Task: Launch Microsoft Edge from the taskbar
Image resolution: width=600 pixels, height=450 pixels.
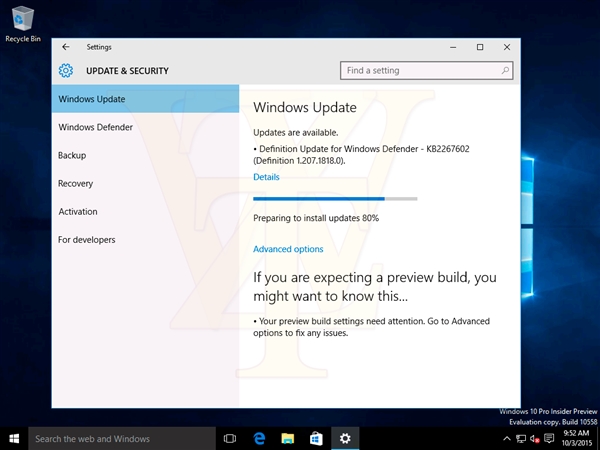Action: tap(258, 438)
